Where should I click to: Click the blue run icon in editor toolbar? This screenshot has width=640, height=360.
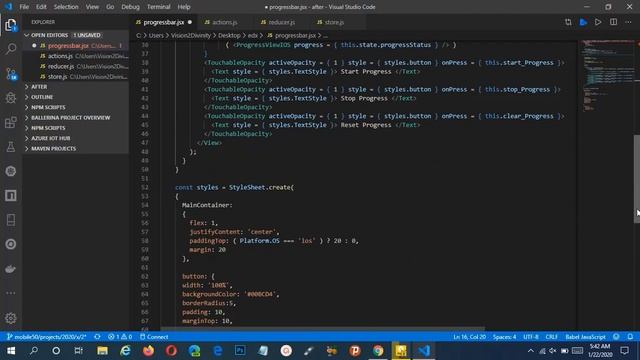pos(583,22)
